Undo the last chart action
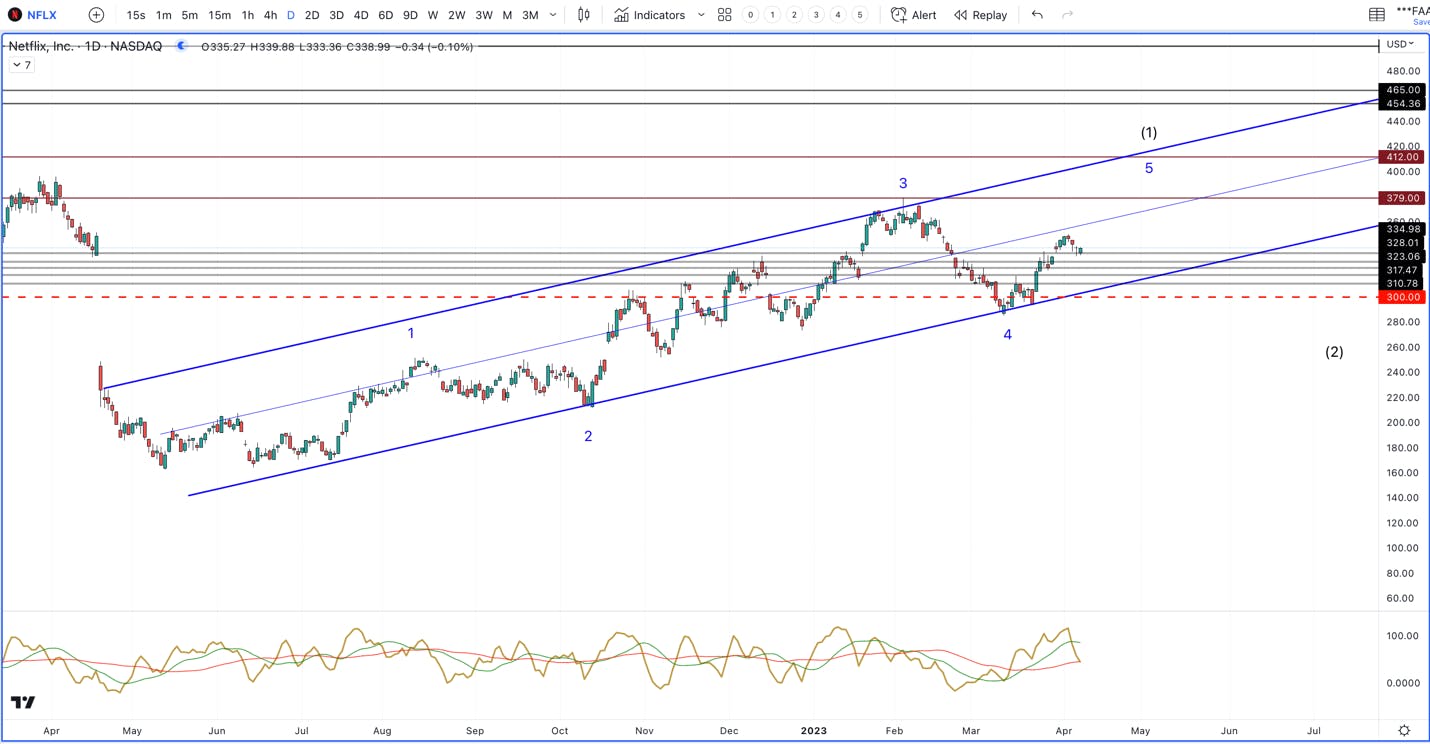This screenshot has height=744, width=1430. [x=1037, y=15]
